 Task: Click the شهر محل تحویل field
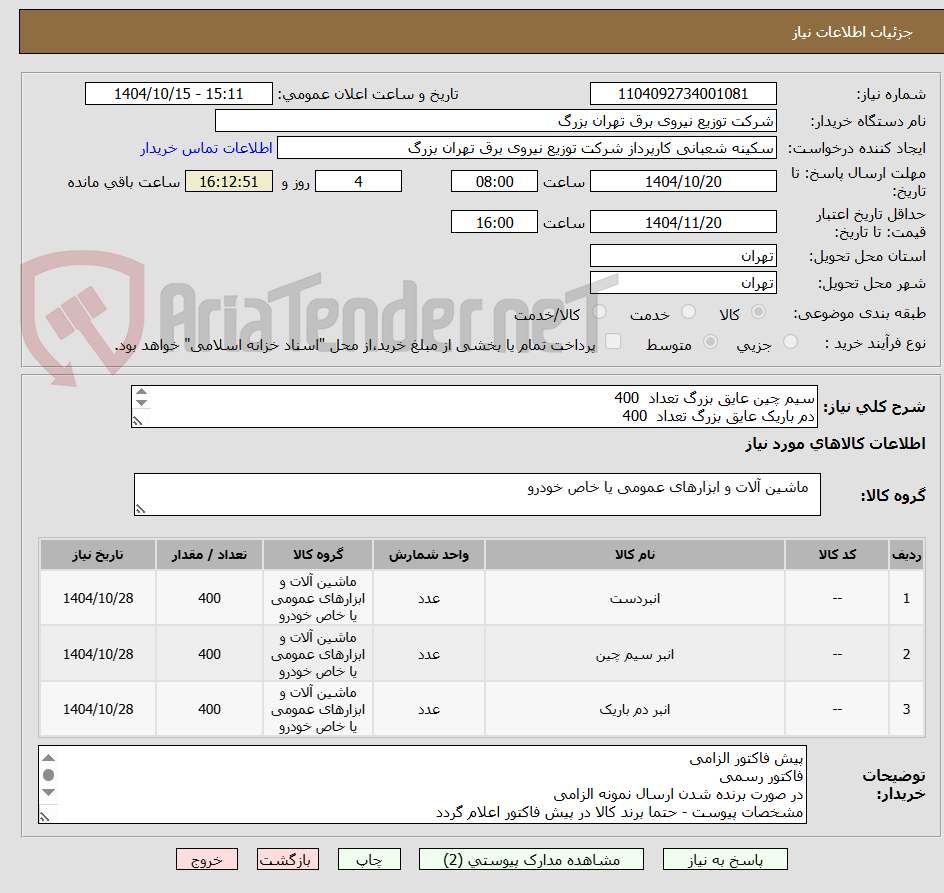[683, 283]
